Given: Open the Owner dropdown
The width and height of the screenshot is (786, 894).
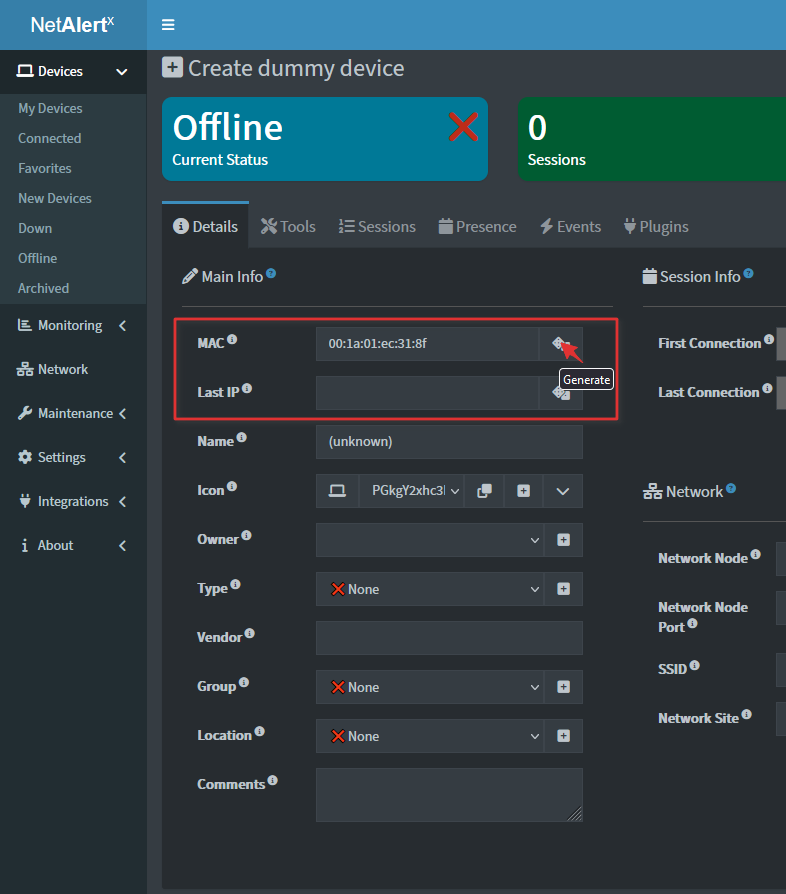Looking at the screenshot, I should [429, 540].
